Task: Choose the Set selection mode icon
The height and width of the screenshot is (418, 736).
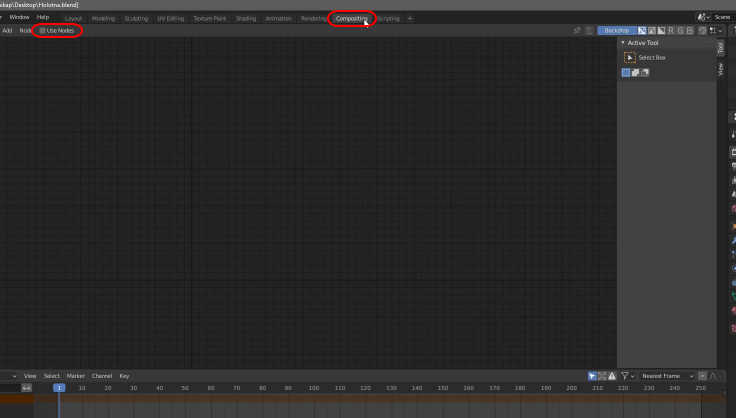Action: tap(626, 73)
